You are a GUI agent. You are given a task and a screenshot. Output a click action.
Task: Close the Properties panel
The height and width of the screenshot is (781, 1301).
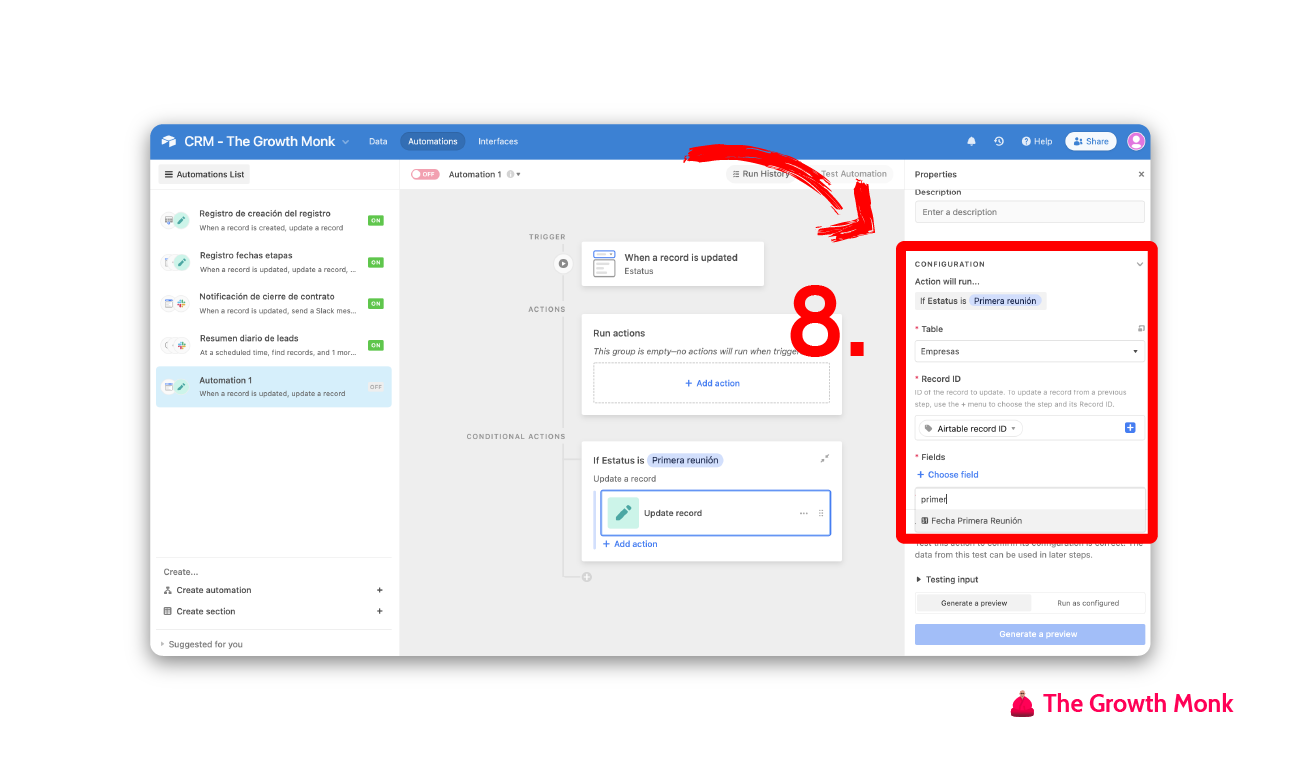click(x=1141, y=174)
